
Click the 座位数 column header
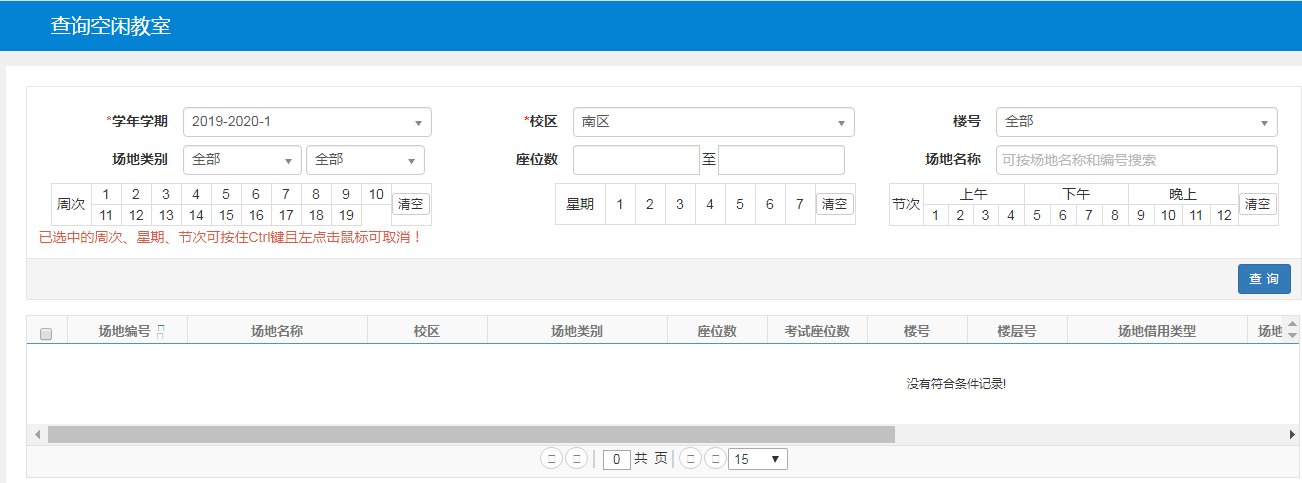point(717,331)
